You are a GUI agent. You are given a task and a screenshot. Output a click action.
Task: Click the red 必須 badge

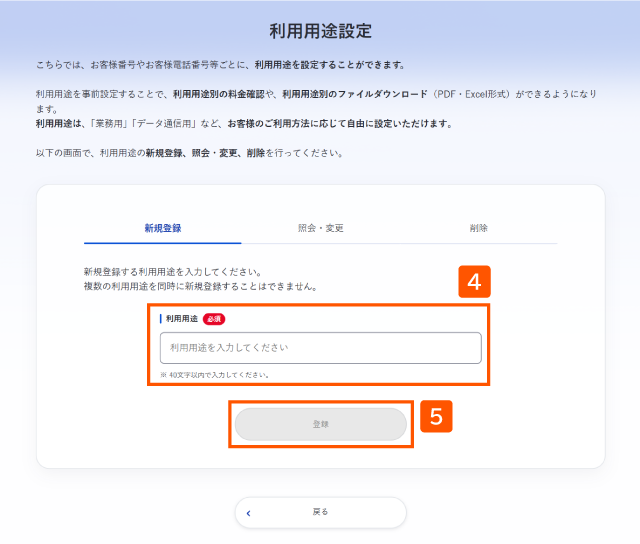point(214,319)
